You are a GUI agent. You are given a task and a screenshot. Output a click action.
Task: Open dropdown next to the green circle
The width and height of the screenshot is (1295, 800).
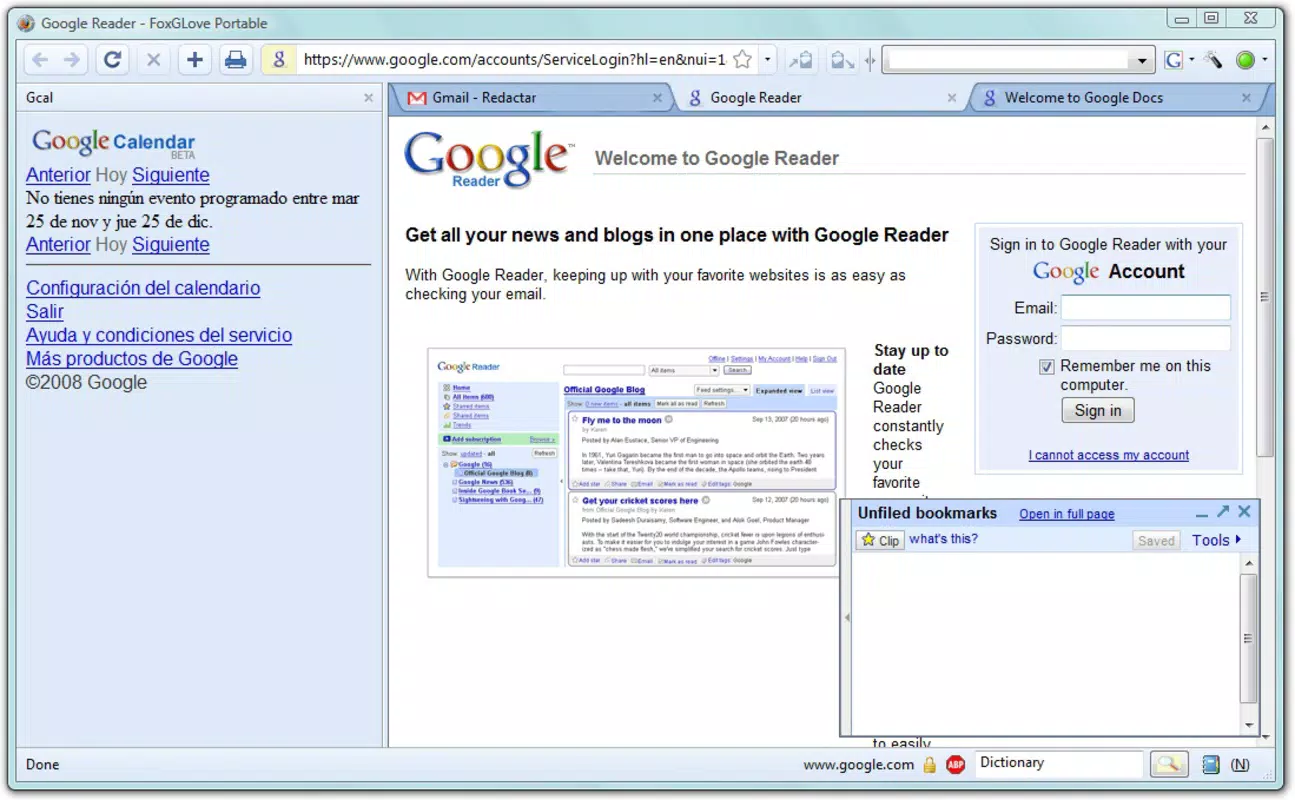coord(1264,60)
